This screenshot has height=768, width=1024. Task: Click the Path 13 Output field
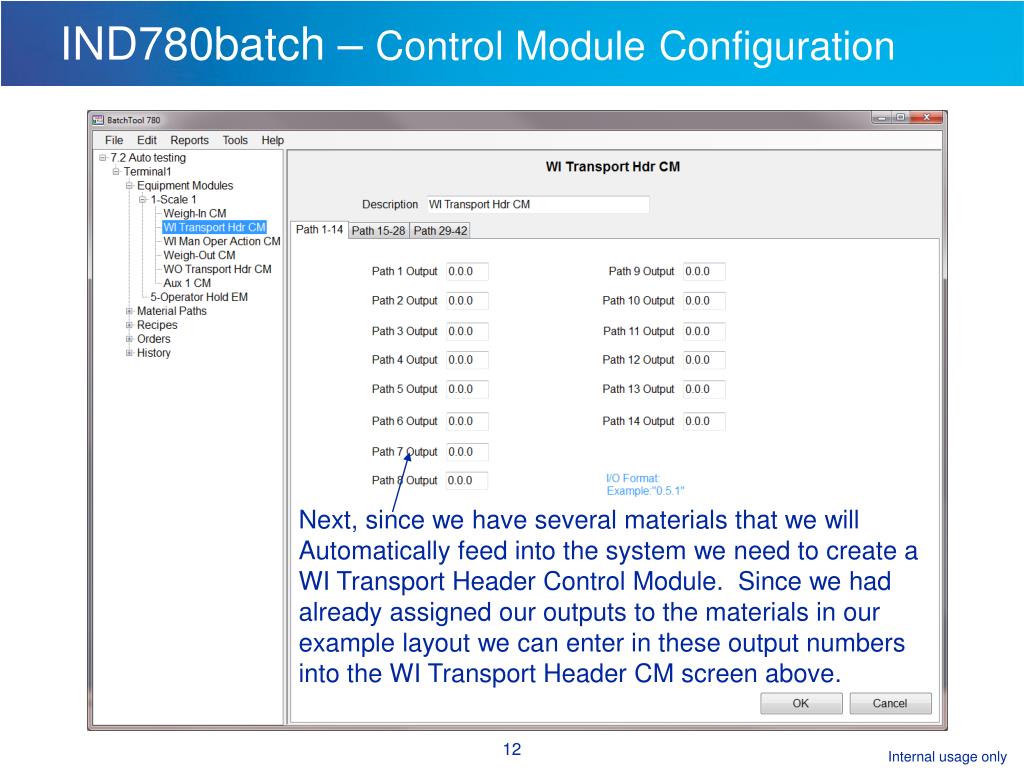click(704, 389)
